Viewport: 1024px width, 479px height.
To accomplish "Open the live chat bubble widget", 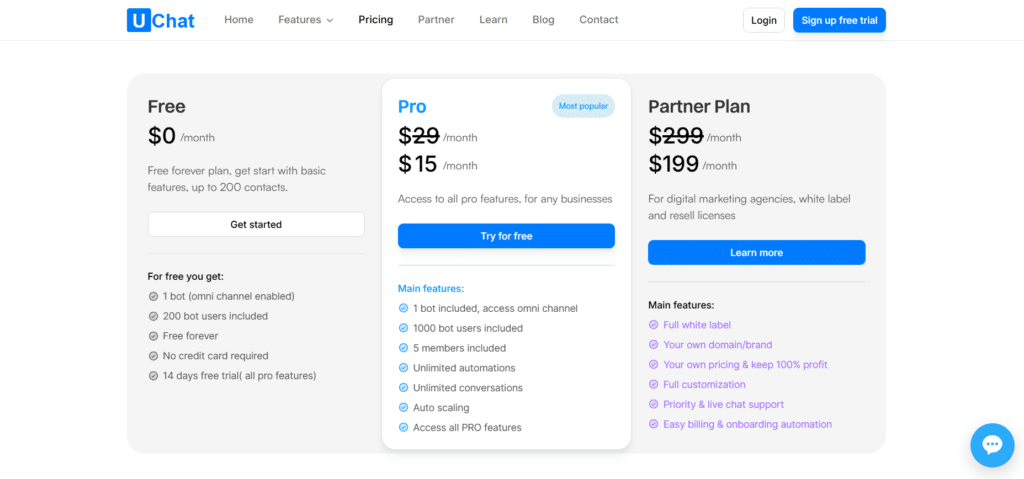I will pyautogui.click(x=992, y=445).
